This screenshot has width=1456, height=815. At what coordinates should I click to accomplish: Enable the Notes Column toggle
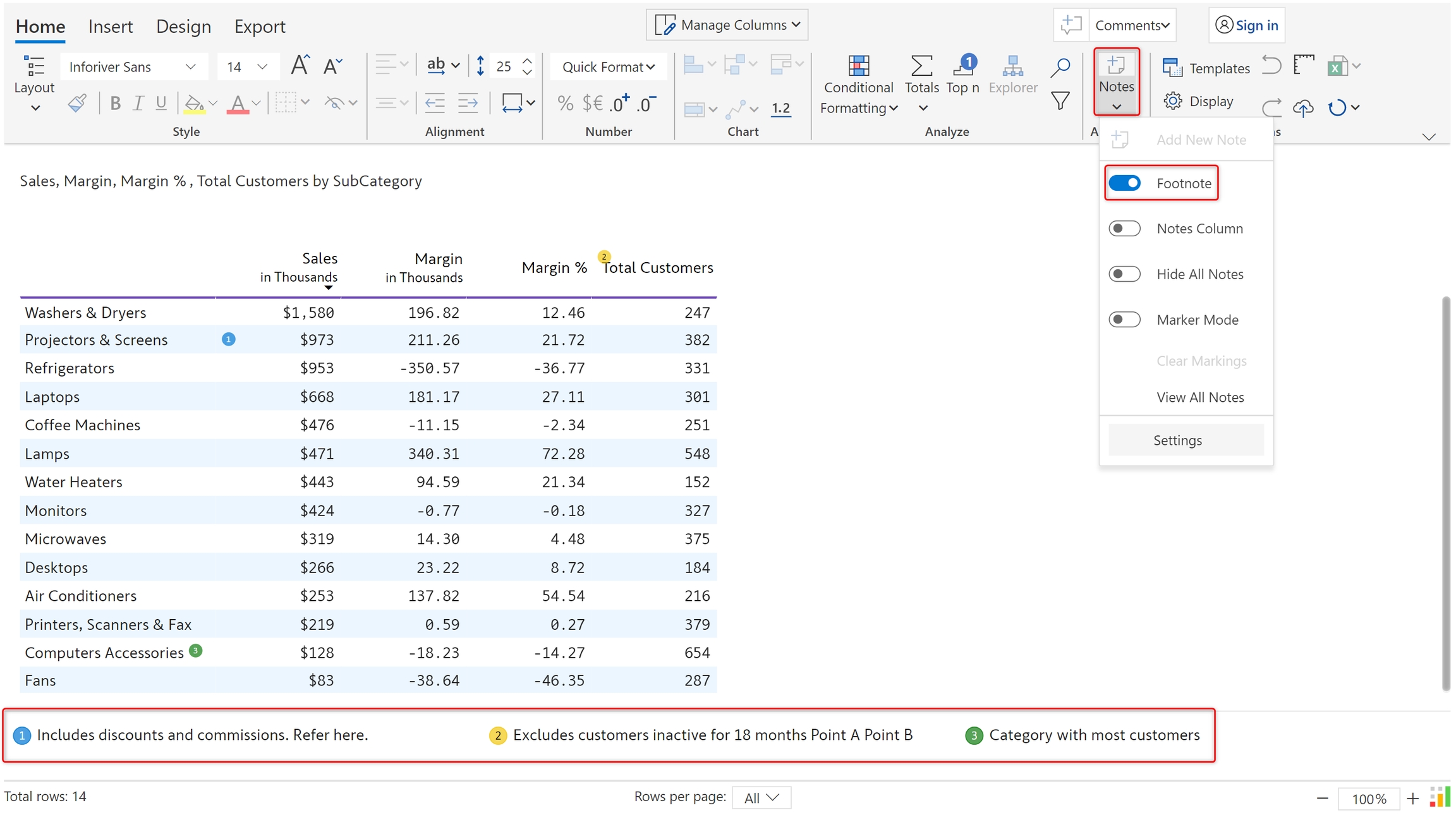[1124, 229]
